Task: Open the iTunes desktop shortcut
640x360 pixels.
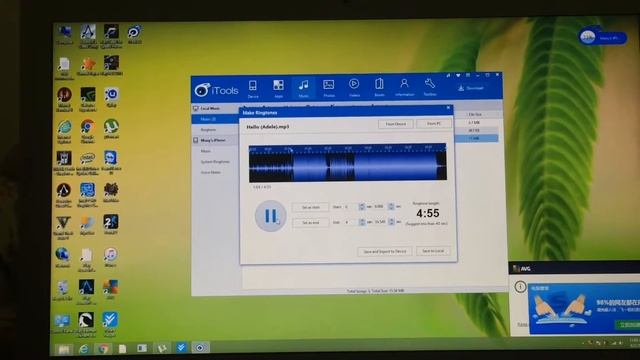Action: (x=111, y=257)
